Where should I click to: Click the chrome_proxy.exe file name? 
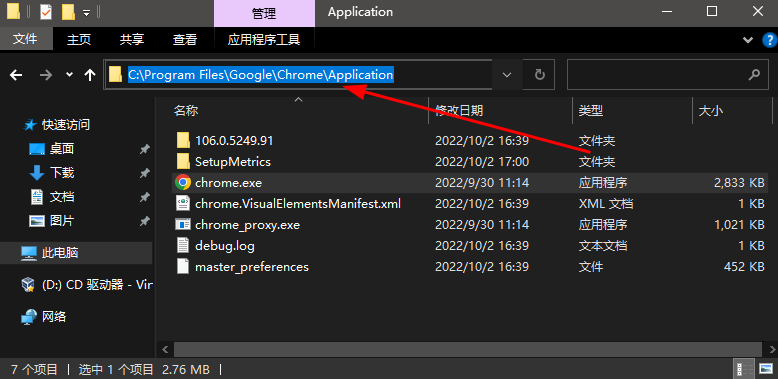(248, 225)
